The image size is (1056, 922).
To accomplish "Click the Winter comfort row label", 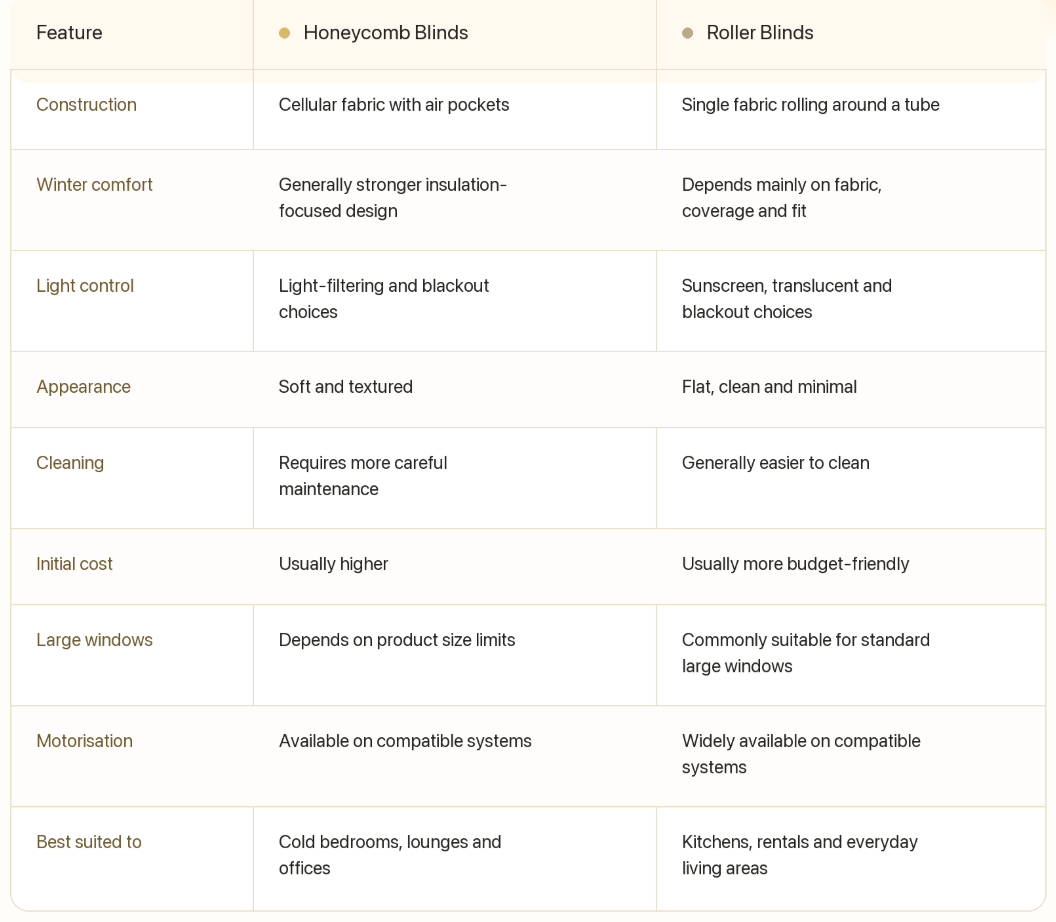I will click(94, 185).
